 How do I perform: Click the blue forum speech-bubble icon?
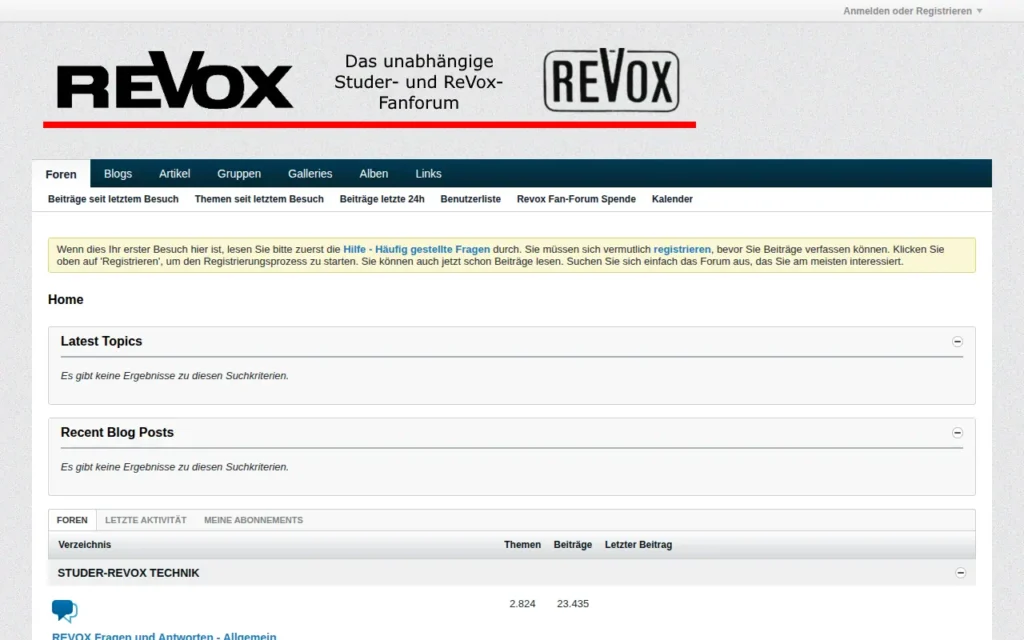coord(65,611)
